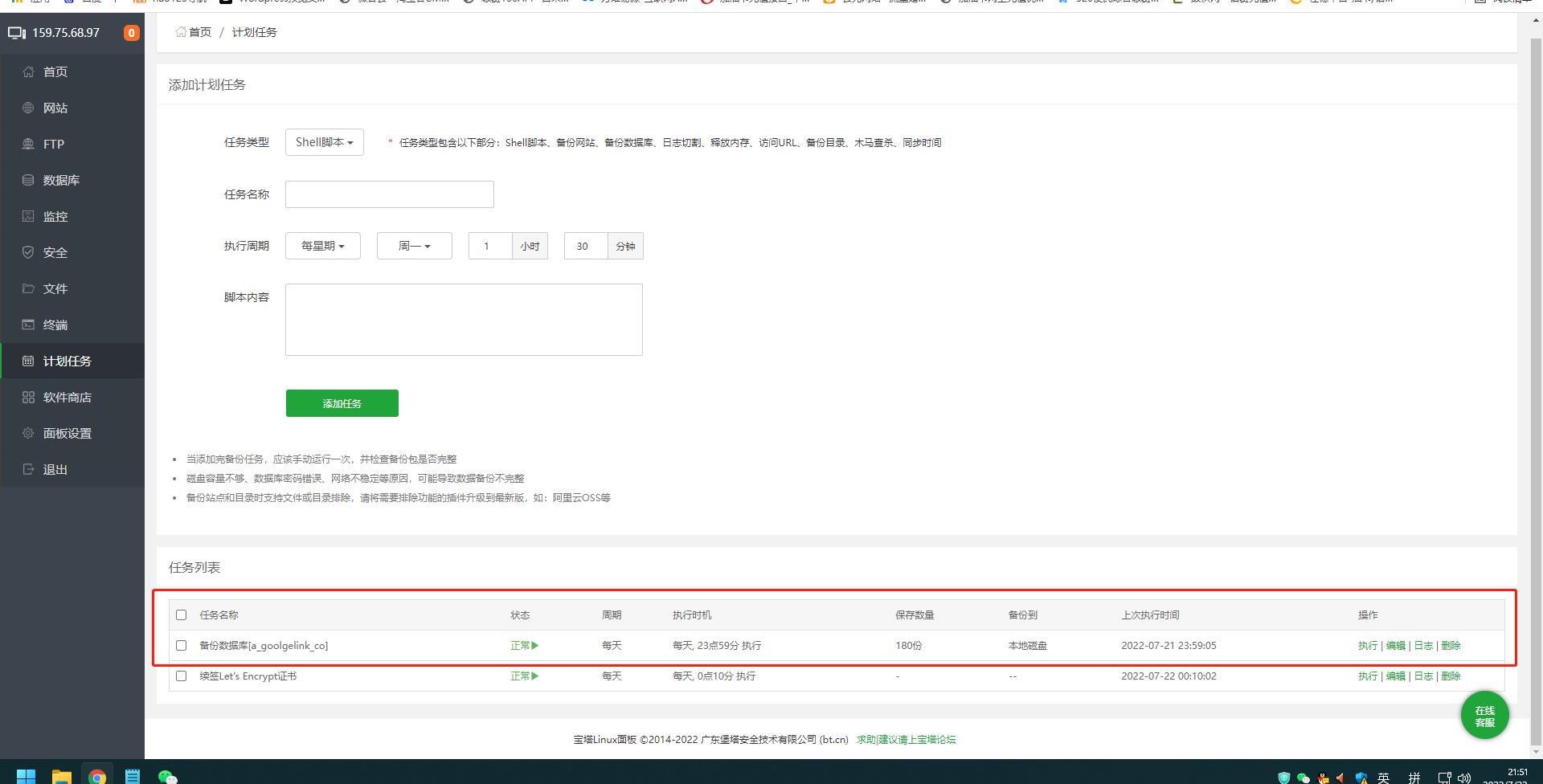
Task: Go to the FTP sidebar section
Action: click(72, 144)
